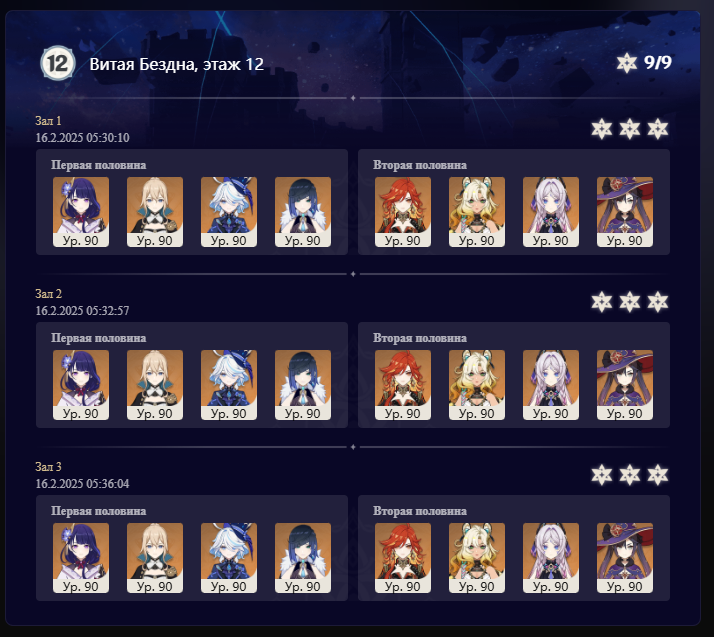Select white-haired blue hat character in Зал 3
This screenshot has width=714, height=637.
pos(229,558)
